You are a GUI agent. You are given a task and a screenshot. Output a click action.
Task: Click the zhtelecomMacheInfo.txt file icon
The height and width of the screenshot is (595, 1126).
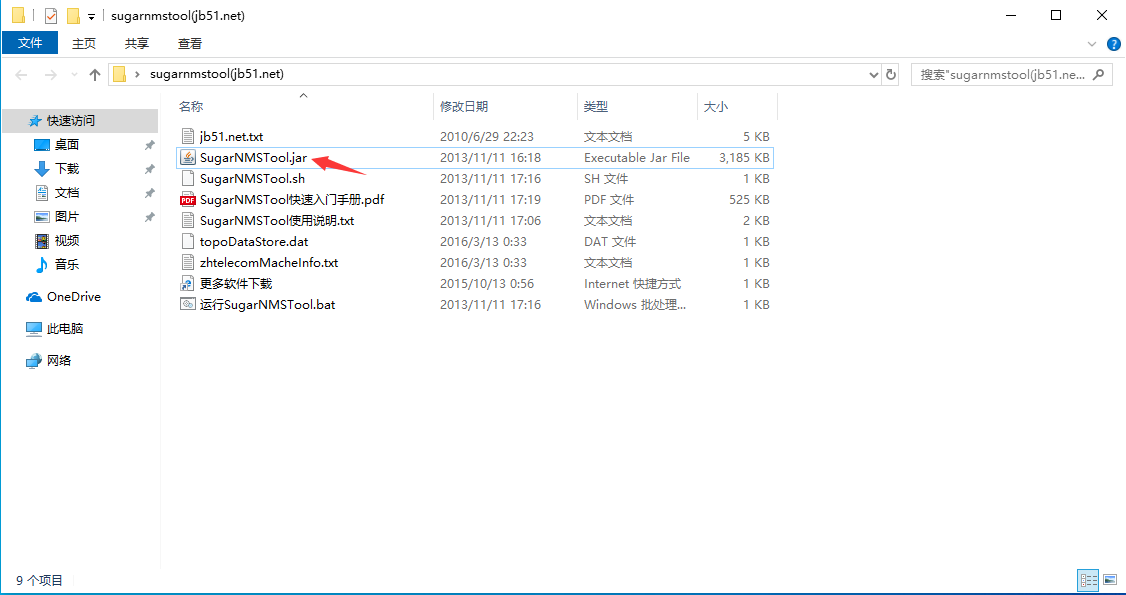coord(187,263)
